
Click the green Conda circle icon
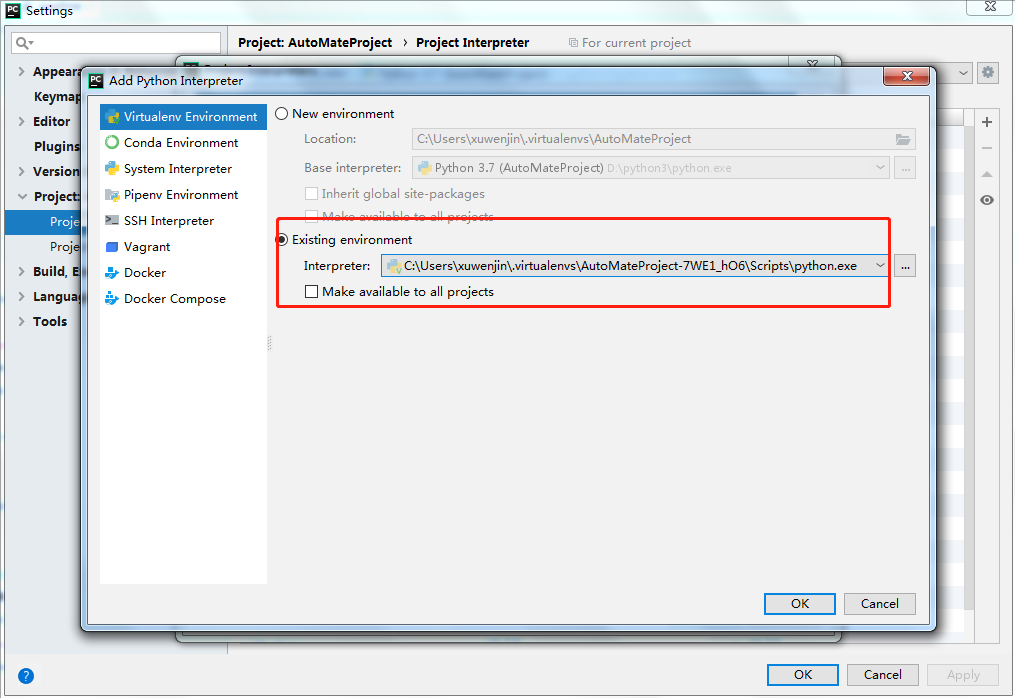coord(112,142)
